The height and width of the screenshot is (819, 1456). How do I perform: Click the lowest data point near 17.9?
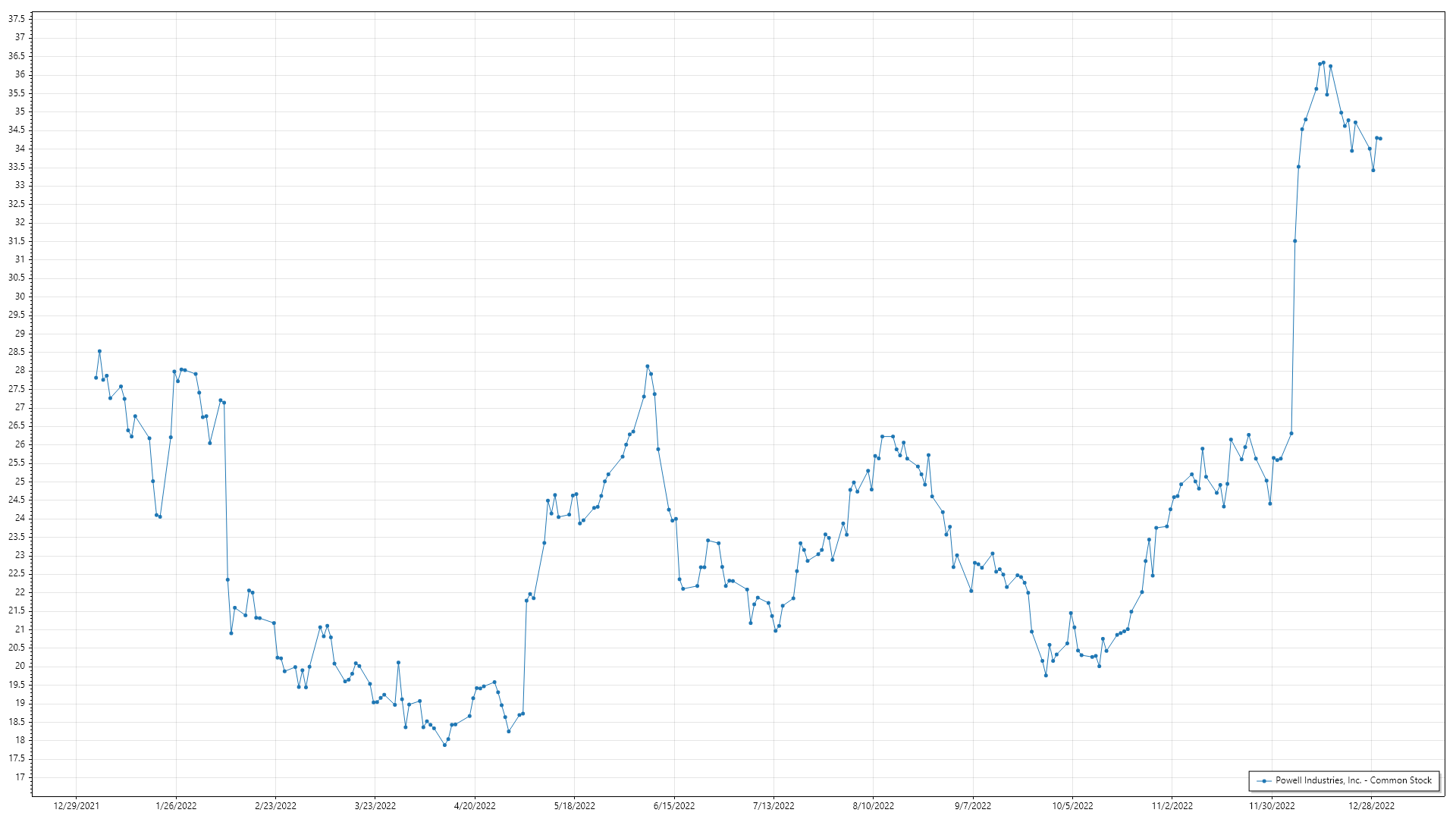445,745
